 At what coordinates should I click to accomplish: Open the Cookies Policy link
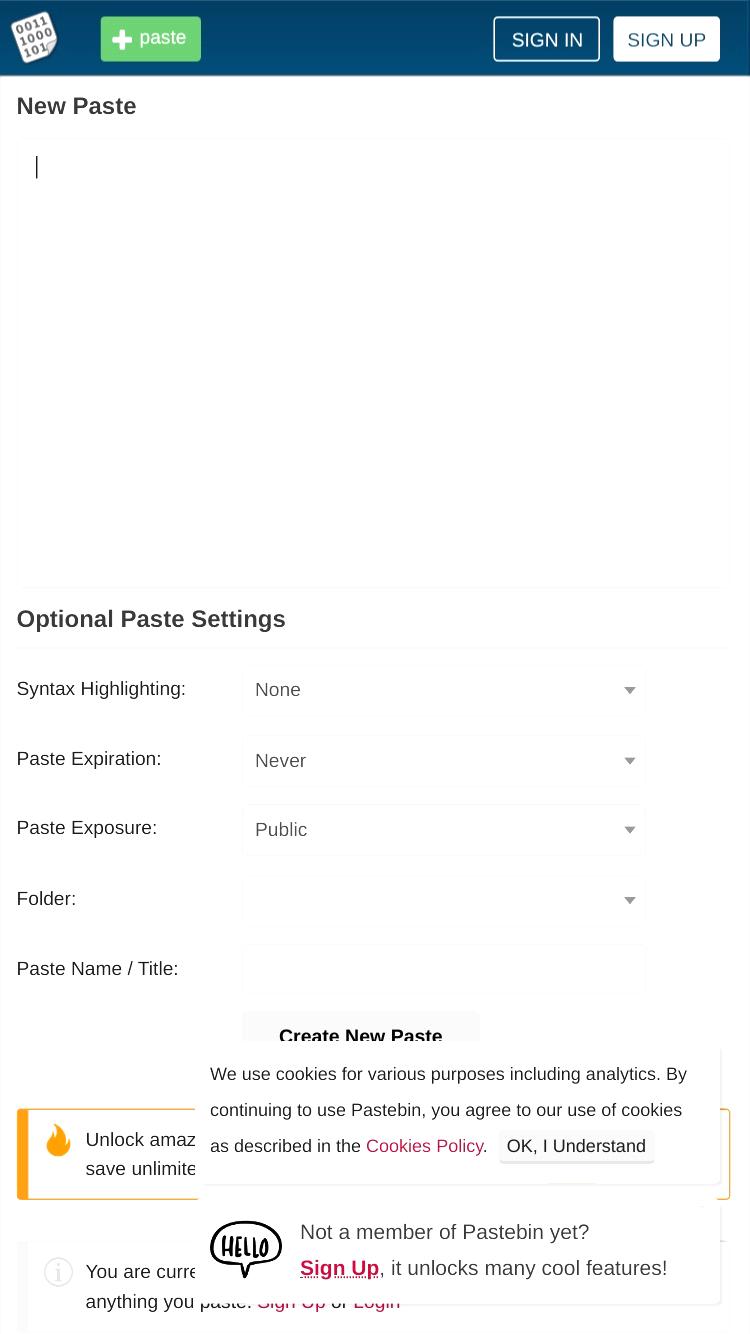[x=424, y=1146]
